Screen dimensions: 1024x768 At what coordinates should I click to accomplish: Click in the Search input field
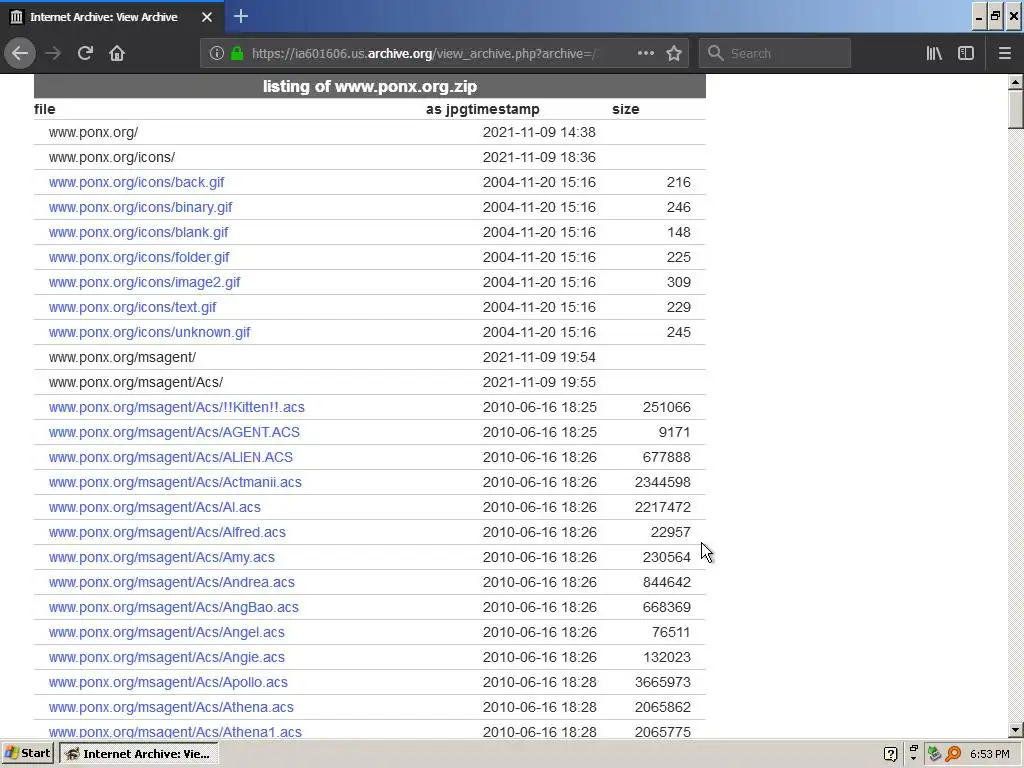tap(775, 54)
